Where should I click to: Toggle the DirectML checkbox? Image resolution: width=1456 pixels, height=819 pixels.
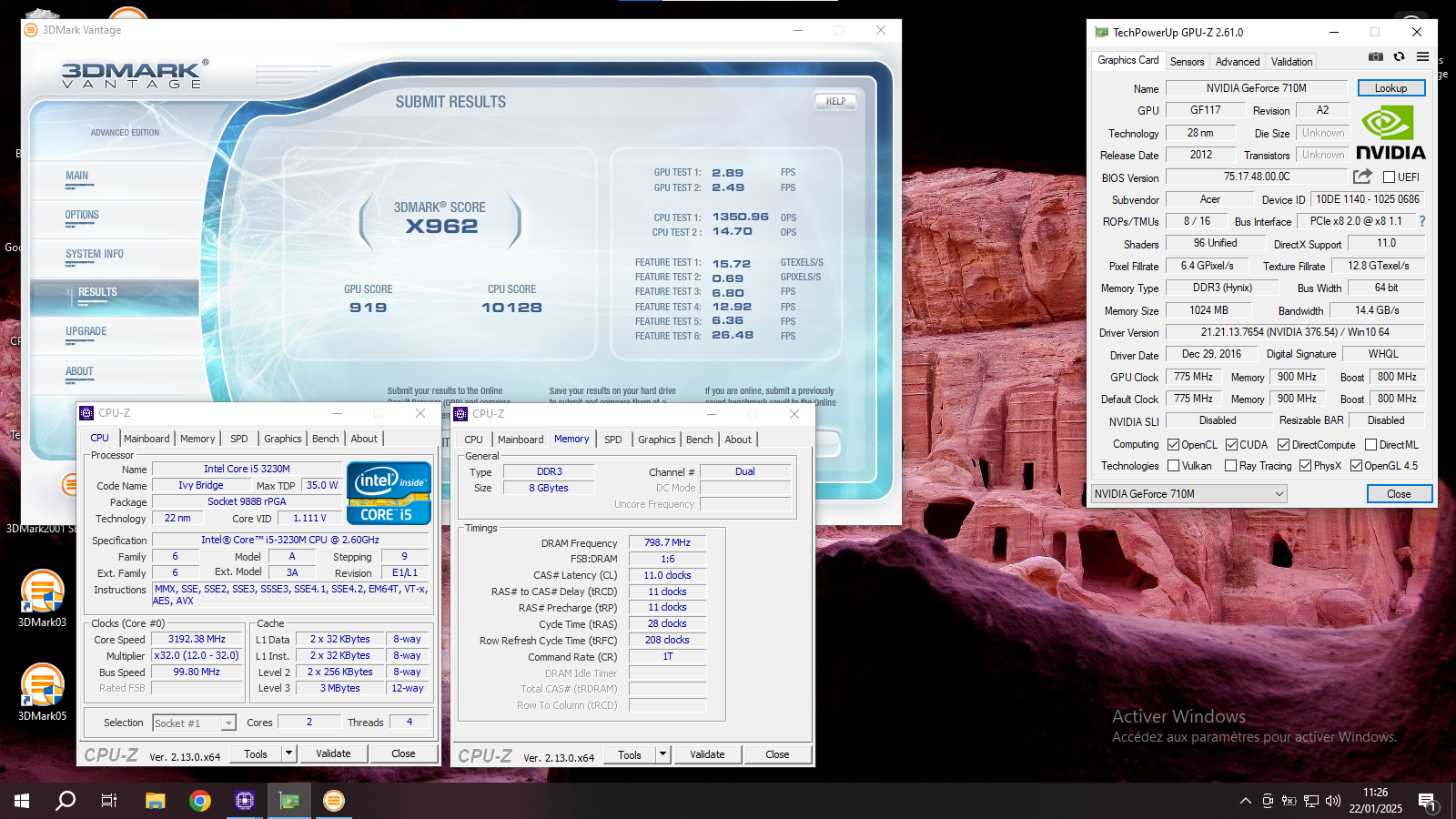tap(1370, 445)
